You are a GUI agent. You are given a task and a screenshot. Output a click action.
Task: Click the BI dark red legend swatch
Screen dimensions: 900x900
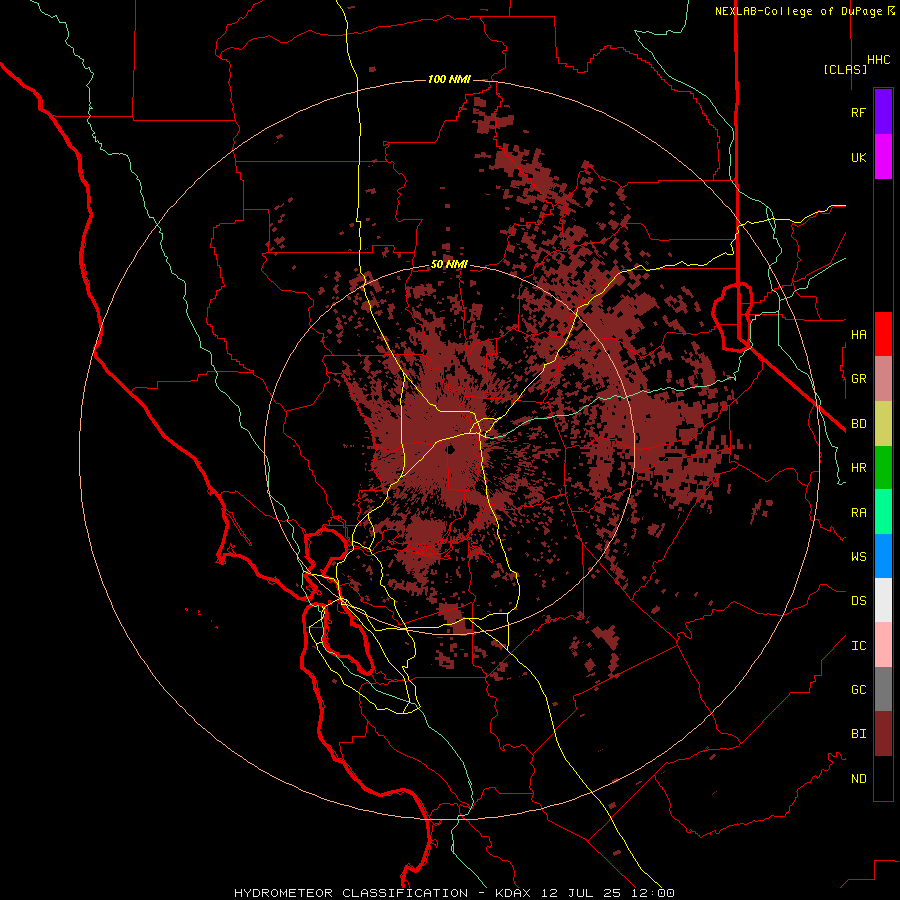883,734
